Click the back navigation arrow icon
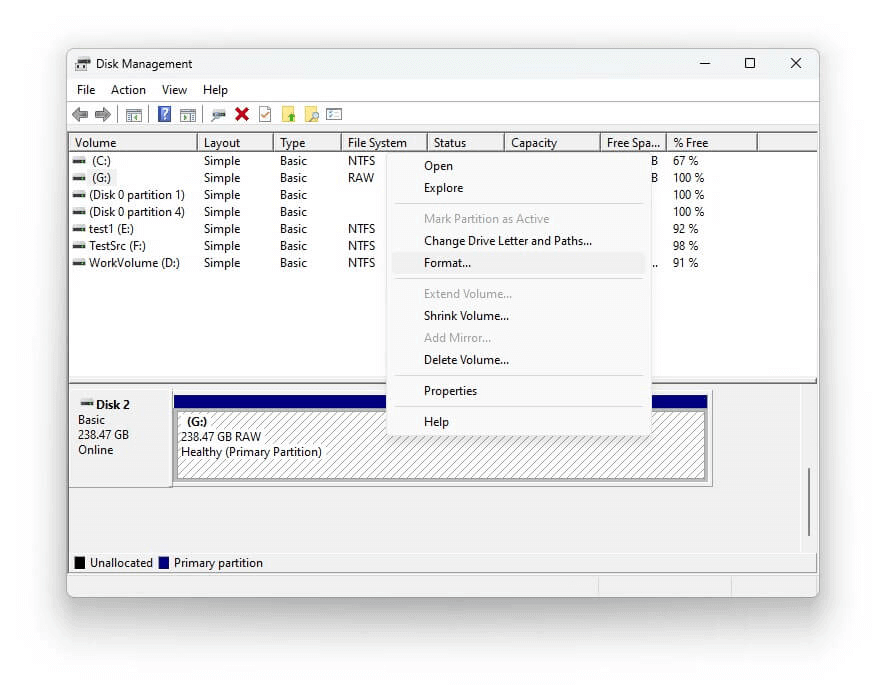 (x=81, y=114)
